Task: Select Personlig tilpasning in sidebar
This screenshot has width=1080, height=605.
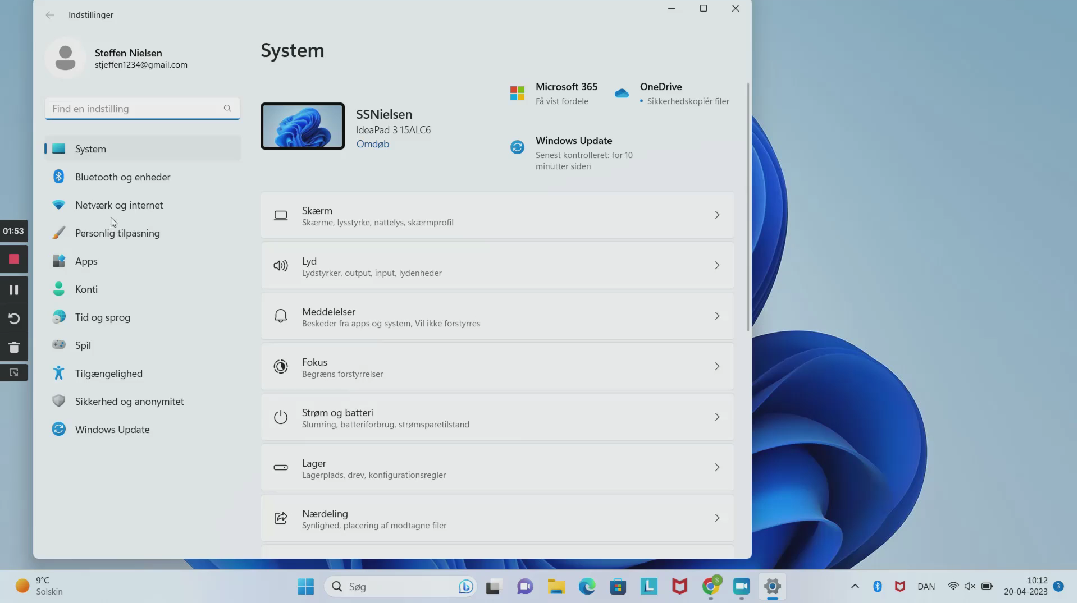Action: [x=116, y=233]
